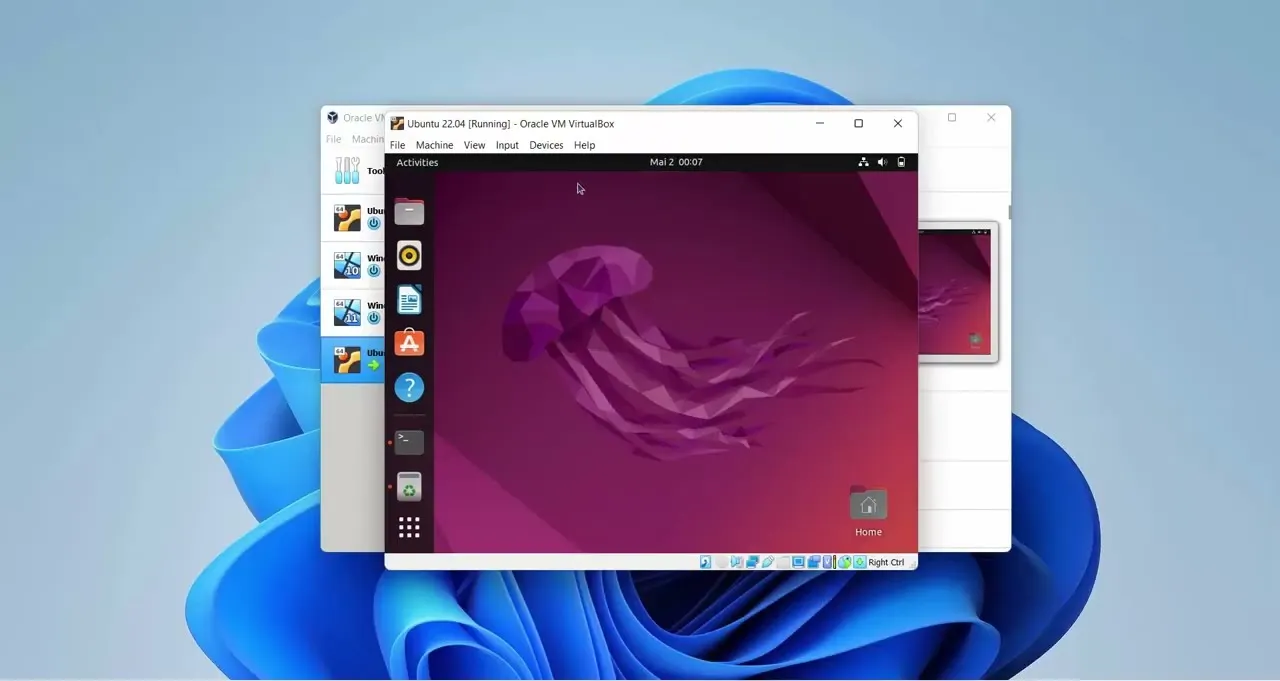Maximize the Ubuntu 22.04 VM window
Image resolution: width=1280 pixels, height=681 pixels.
pos(858,123)
